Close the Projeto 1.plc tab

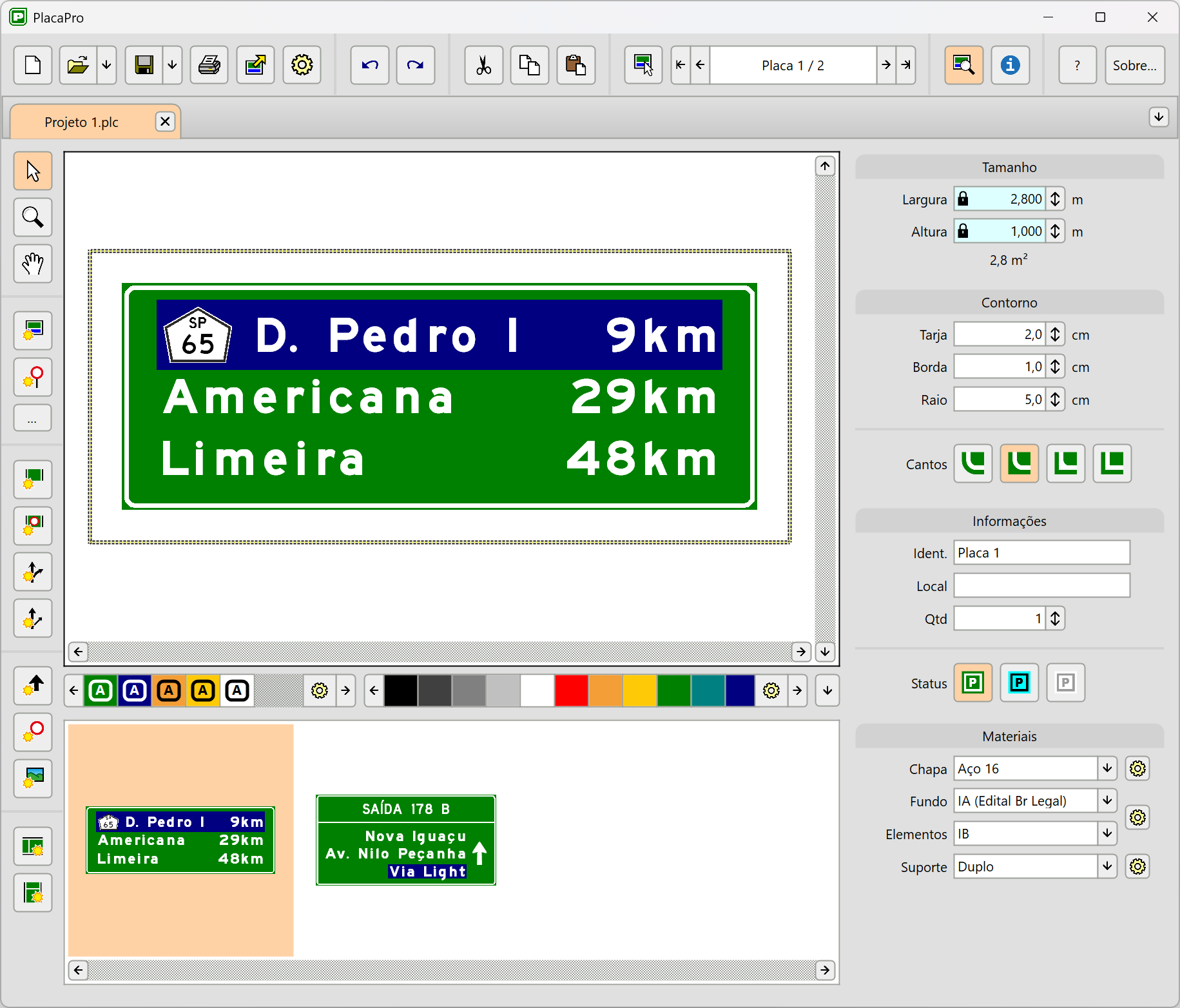166,122
